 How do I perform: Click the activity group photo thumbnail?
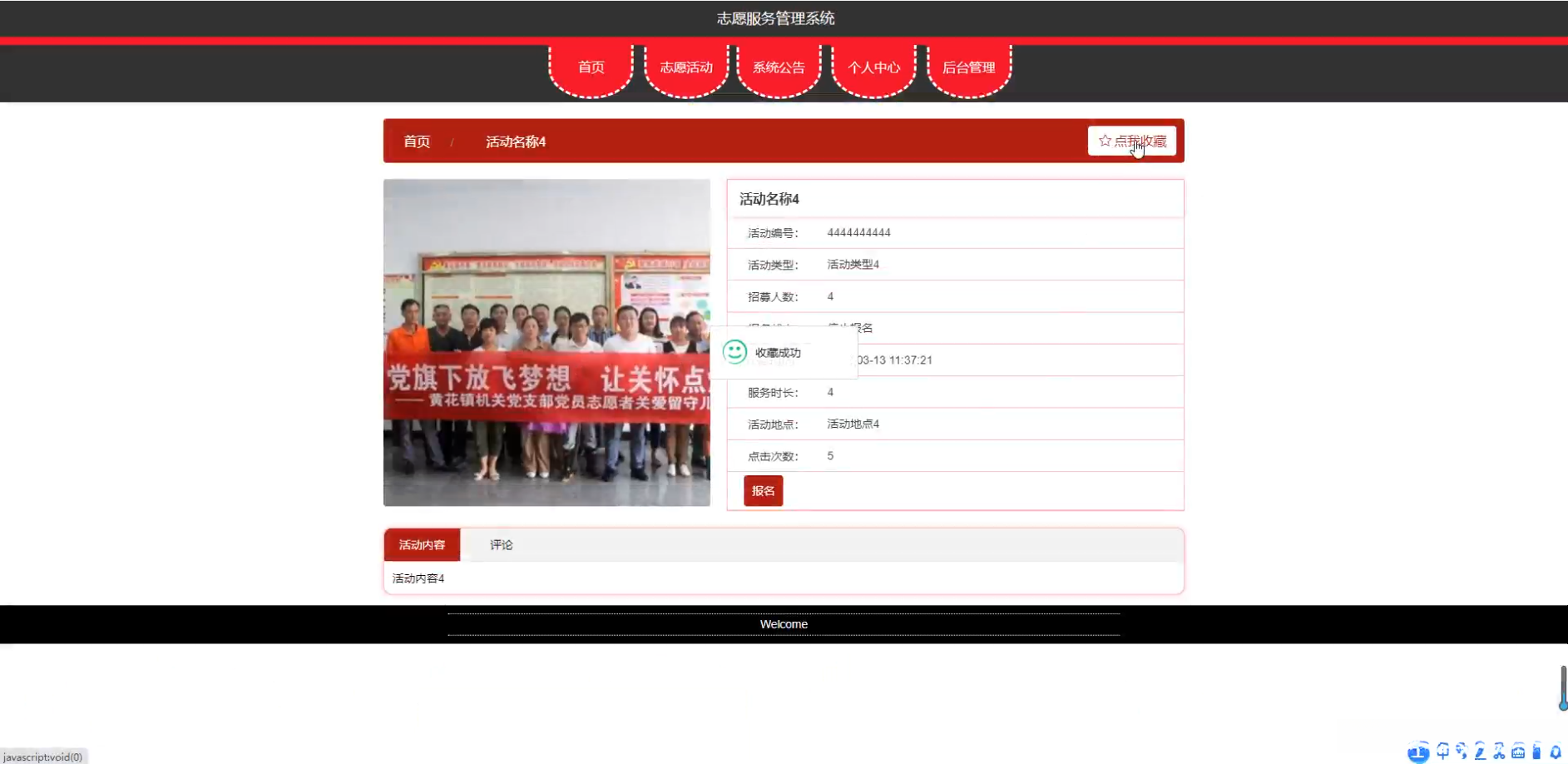pyautogui.click(x=547, y=343)
